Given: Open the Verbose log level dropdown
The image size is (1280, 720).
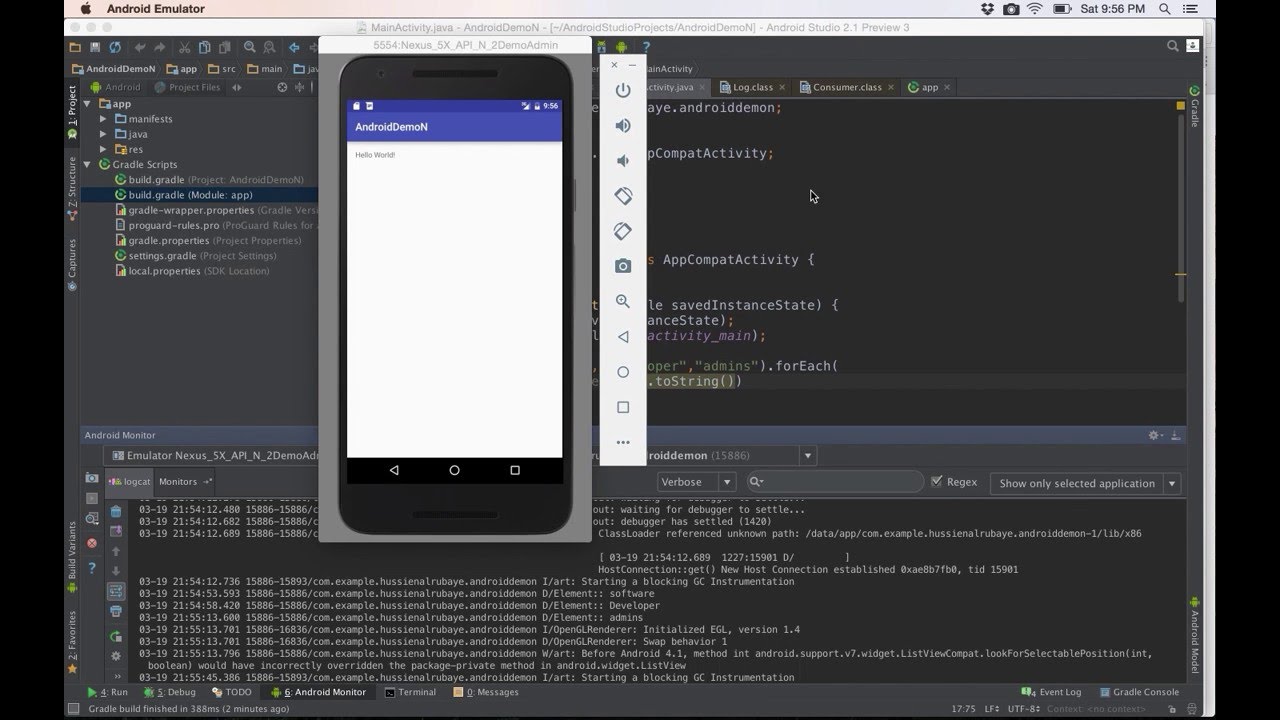Looking at the screenshot, I should pos(697,482).
